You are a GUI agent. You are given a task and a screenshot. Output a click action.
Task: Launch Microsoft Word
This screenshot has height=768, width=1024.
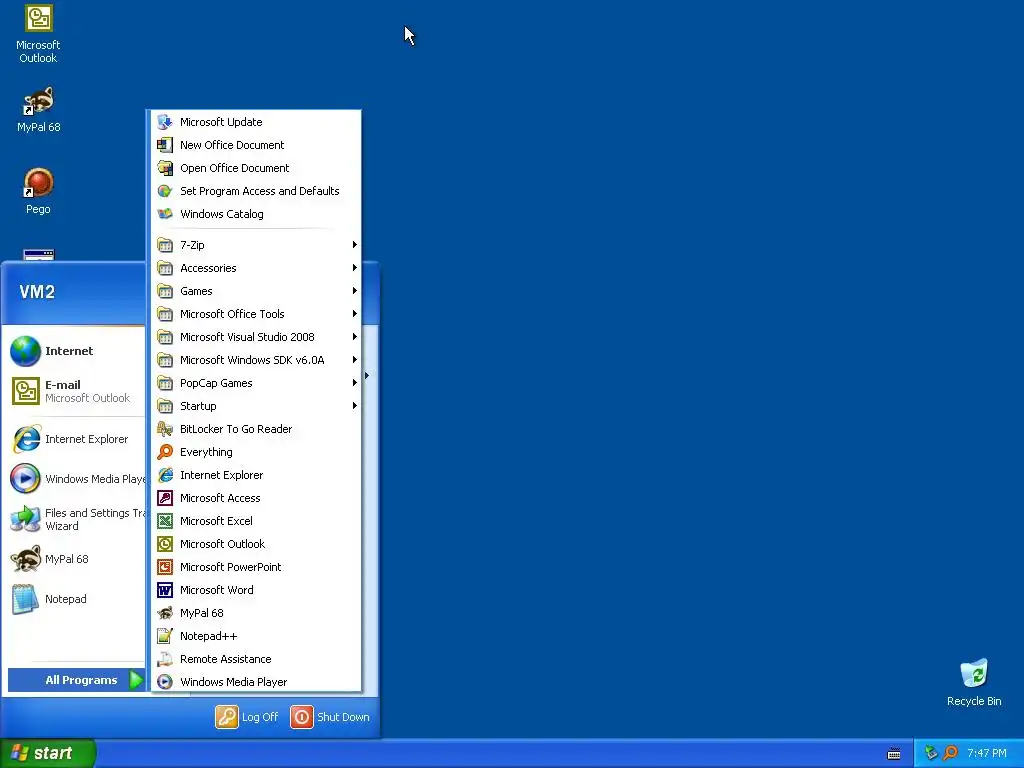click(255, 590)
